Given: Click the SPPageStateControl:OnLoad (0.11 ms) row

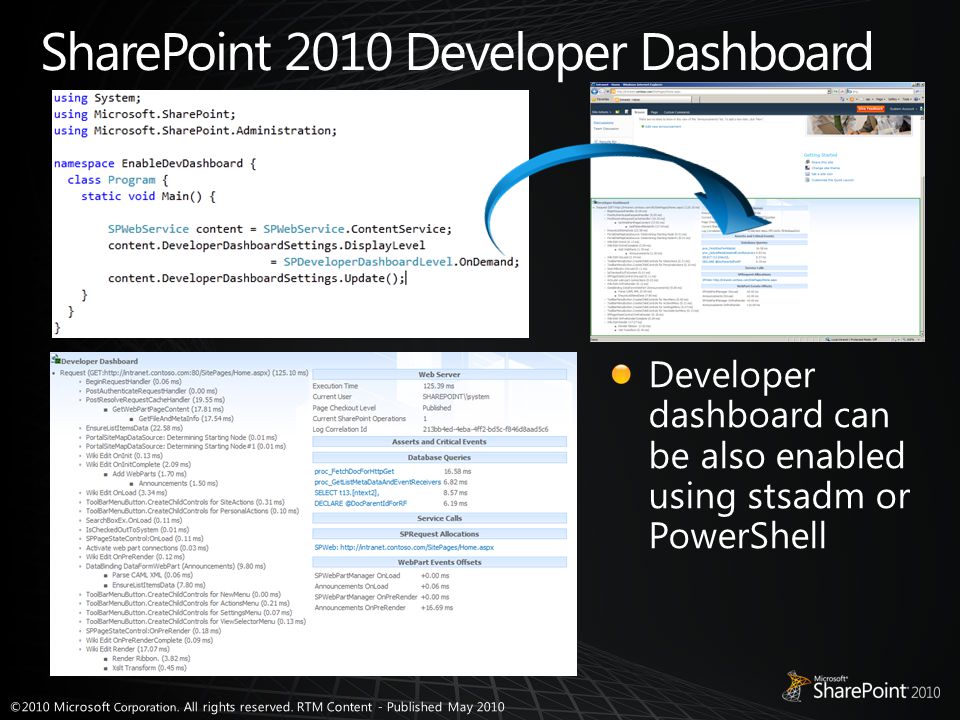Looking at the screenshot, I should coord(144,539).
